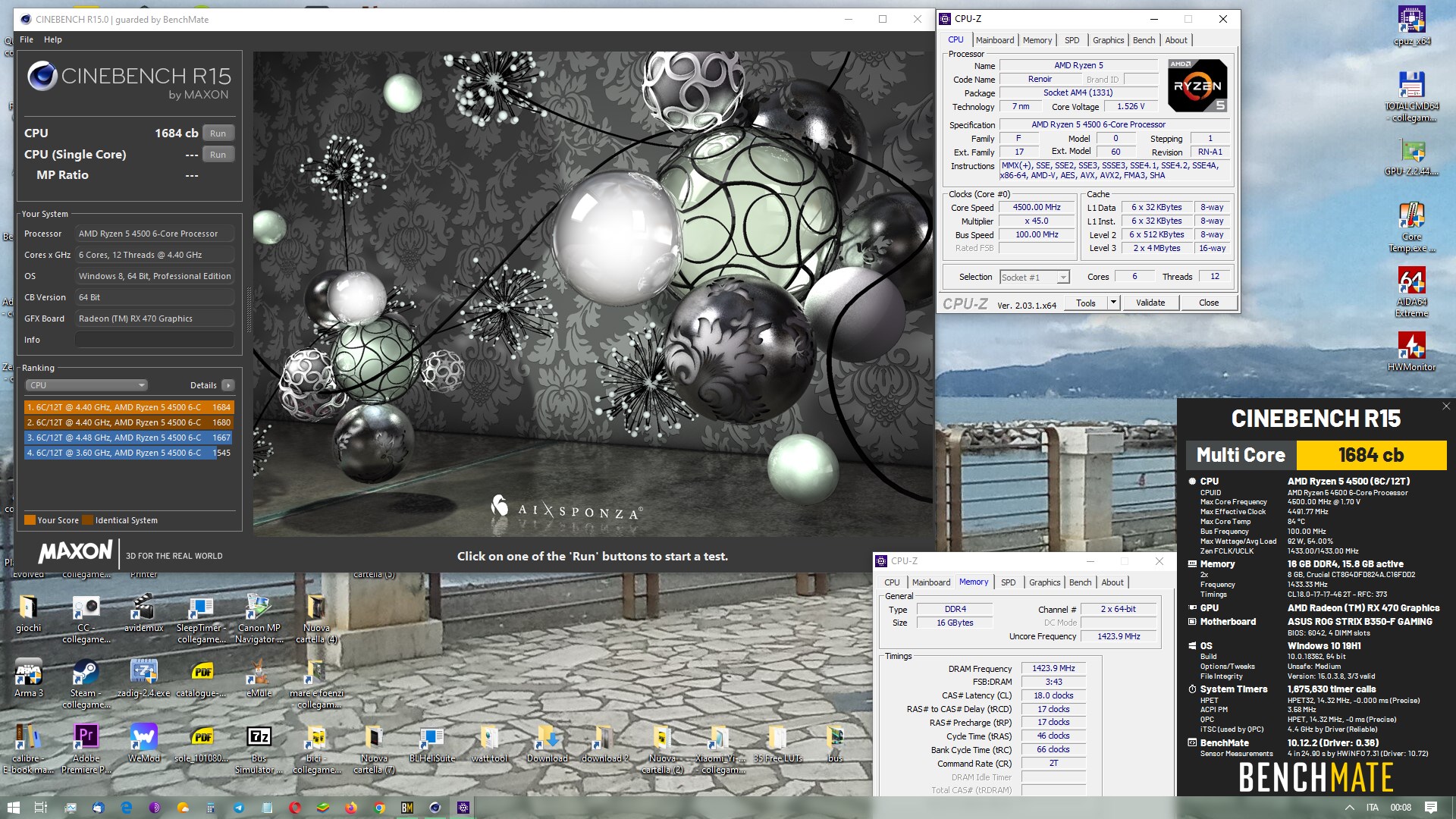Launch AIDA64 Extreme from the desktop
This screenshot has height=819, width=1456.
click(x=1411, y=292)
